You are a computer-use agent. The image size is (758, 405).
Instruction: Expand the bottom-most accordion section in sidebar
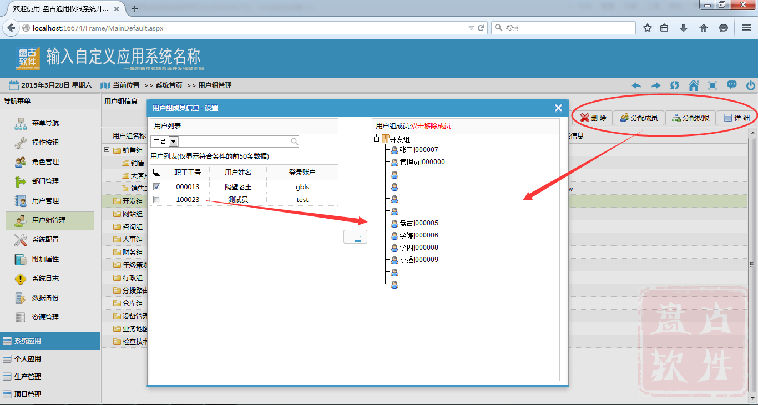click(x=50, y=394)
